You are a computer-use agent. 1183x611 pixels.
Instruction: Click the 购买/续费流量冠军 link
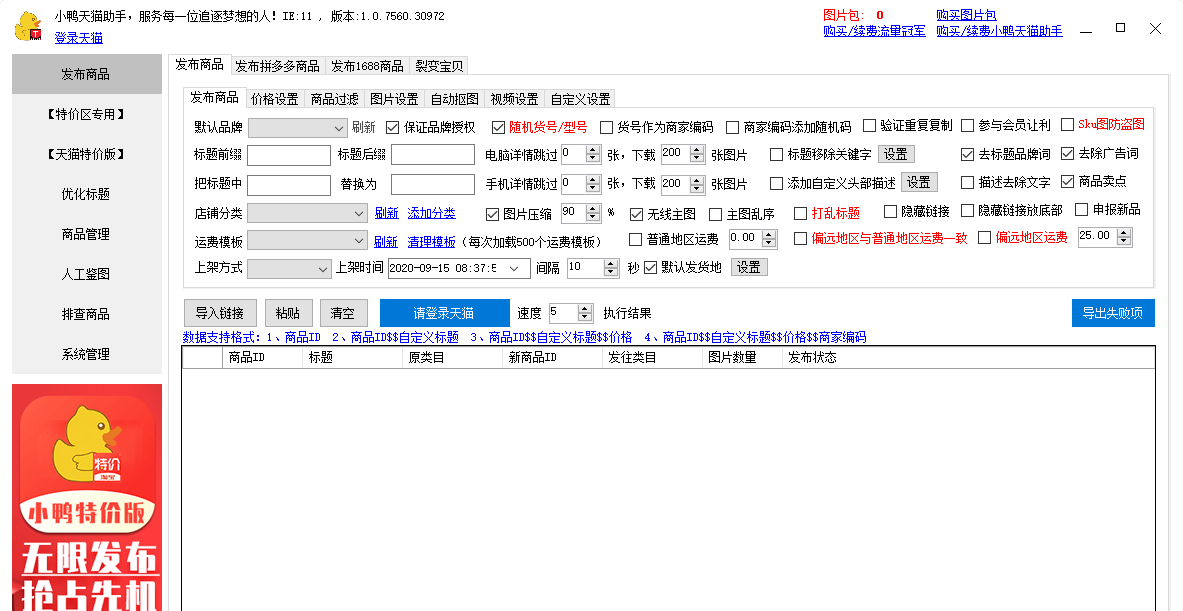pos(874,31)
